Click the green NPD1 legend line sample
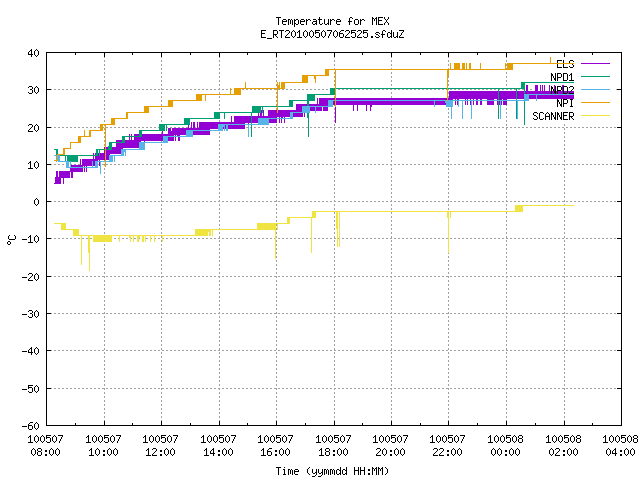The image size is (640, 480). coord(595,76)
